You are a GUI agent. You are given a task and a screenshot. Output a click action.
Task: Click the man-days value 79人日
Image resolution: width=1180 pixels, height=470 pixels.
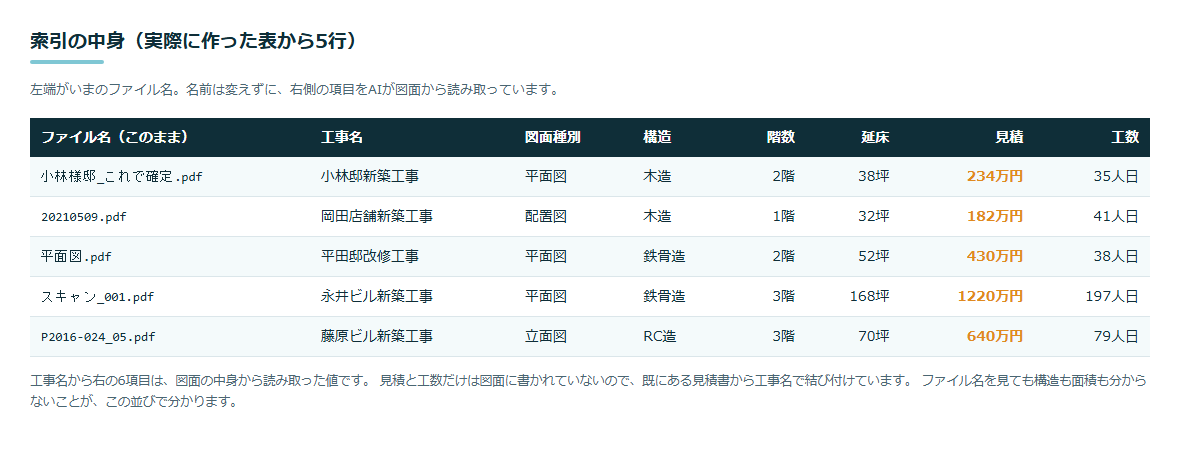click(1116, 336)
